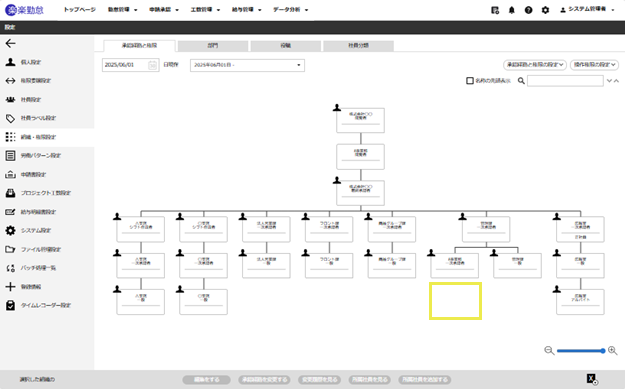This screenshot has height=389, width=625.
Task: Open the 操作権限の設定 dropdown button
Action: point(594,65)
